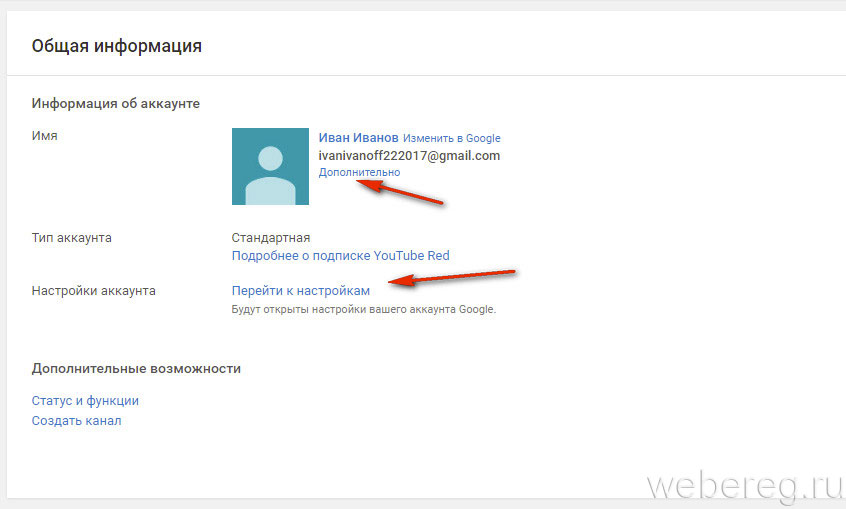The image size is (846, 509).
Task: Click the Тип аккаунта label
Action: click(x=72, y=237)
